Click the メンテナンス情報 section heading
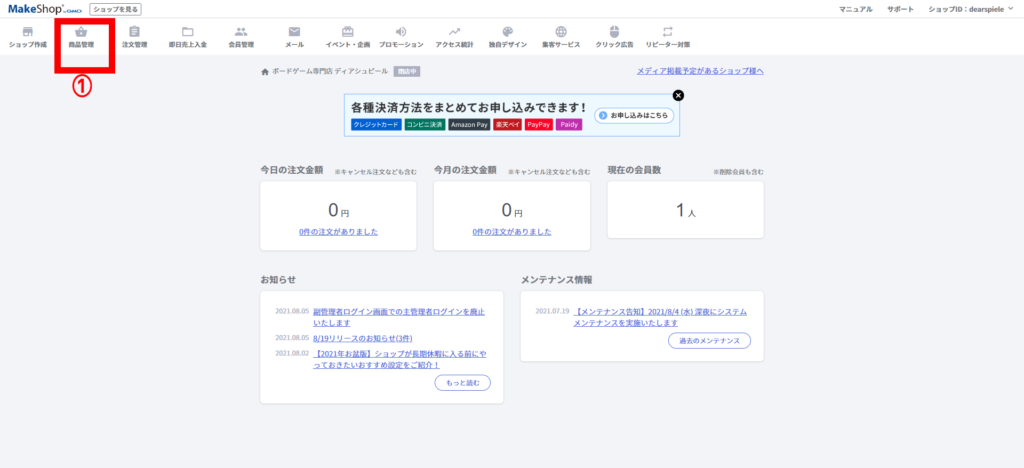 coord(556,279)
